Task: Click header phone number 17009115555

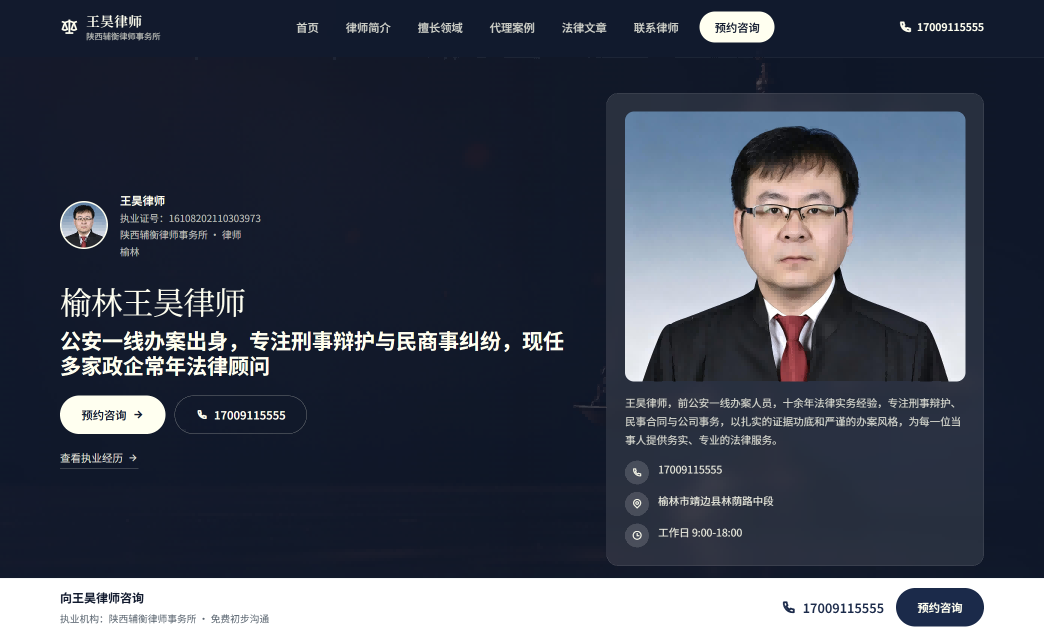Action: [x=950, y=27]
